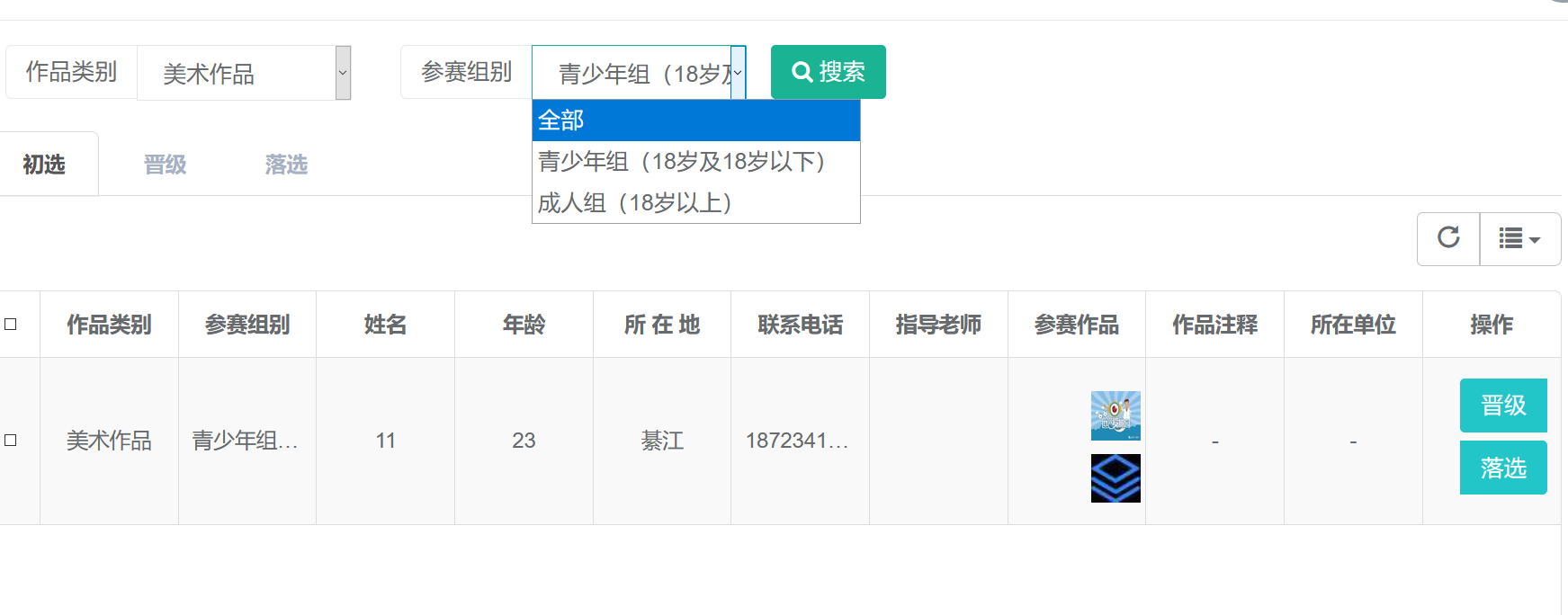
Task: Open the blue layered artwork thumbnail
Action: [1116, 477]
